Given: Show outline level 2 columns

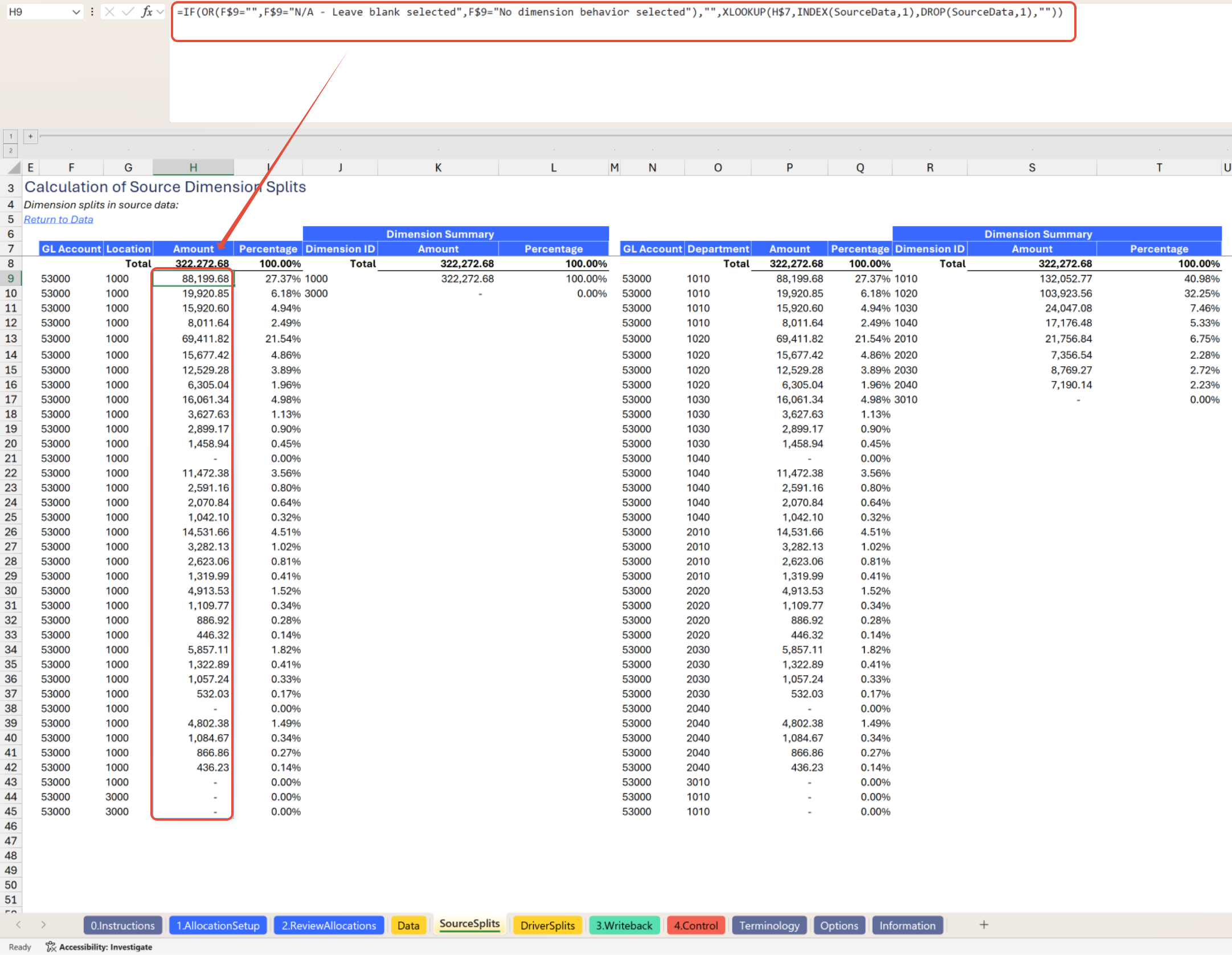Looking at the screenshot, I should [x=10, y=150].
